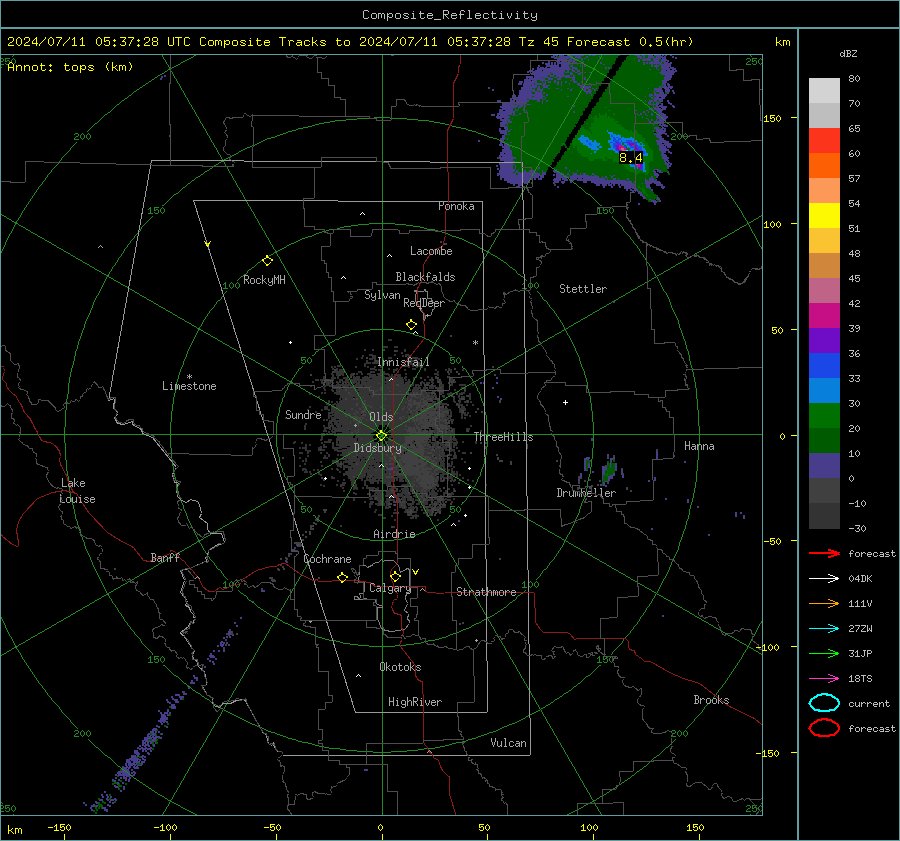Select the orange 57-60 dBZ swatch

coord(824,166)
